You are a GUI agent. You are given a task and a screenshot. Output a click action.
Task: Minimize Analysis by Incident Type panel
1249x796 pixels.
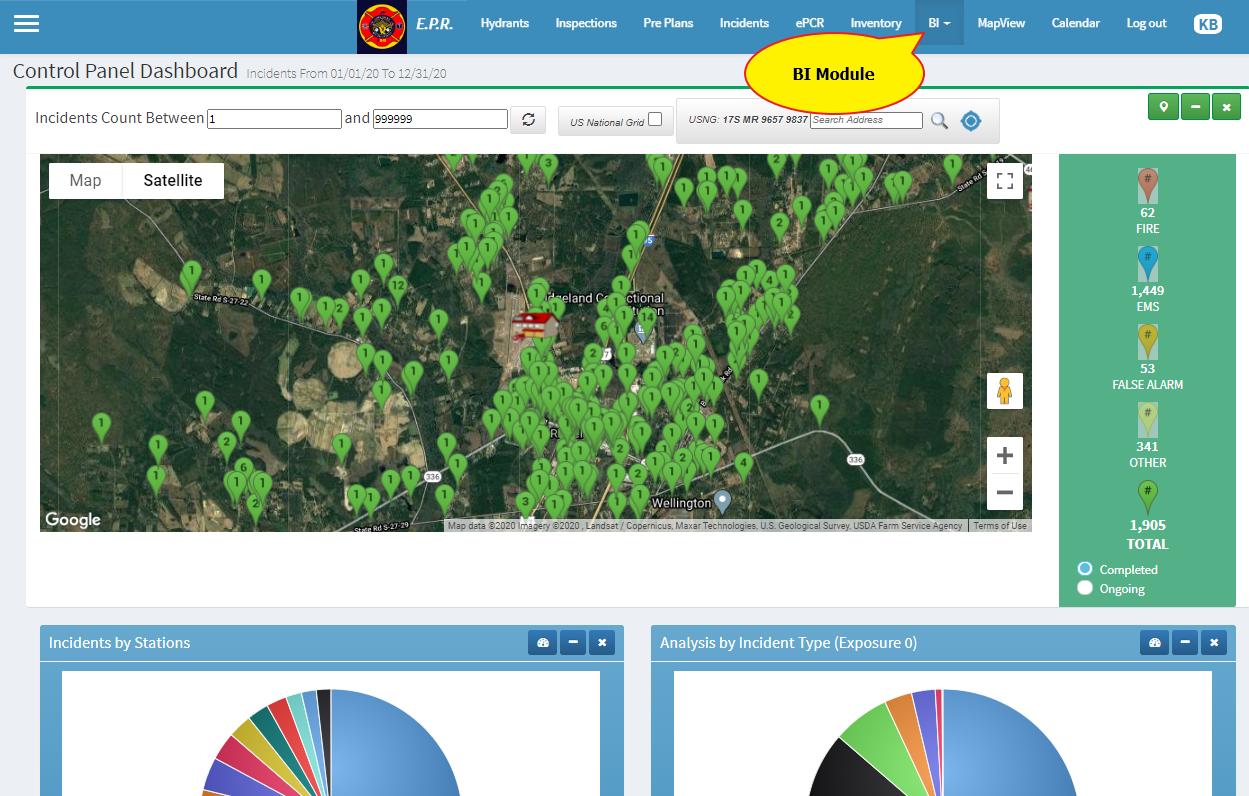click(x=1185, y=643)
